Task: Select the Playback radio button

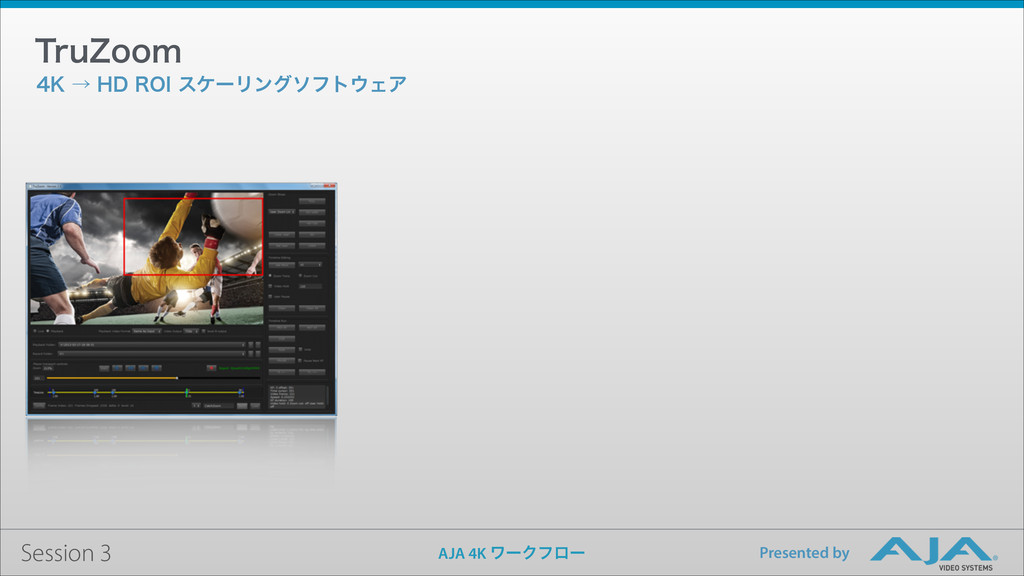Action: pyautogui.click(x=48, y=331)
